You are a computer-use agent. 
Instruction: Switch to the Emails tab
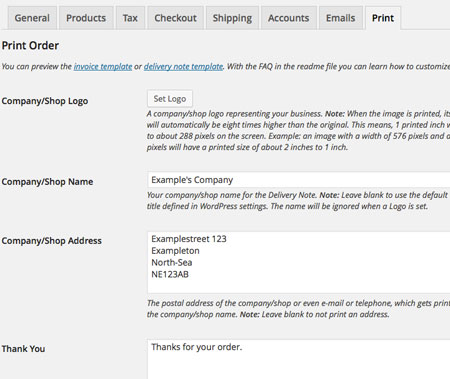coord(341,18)
